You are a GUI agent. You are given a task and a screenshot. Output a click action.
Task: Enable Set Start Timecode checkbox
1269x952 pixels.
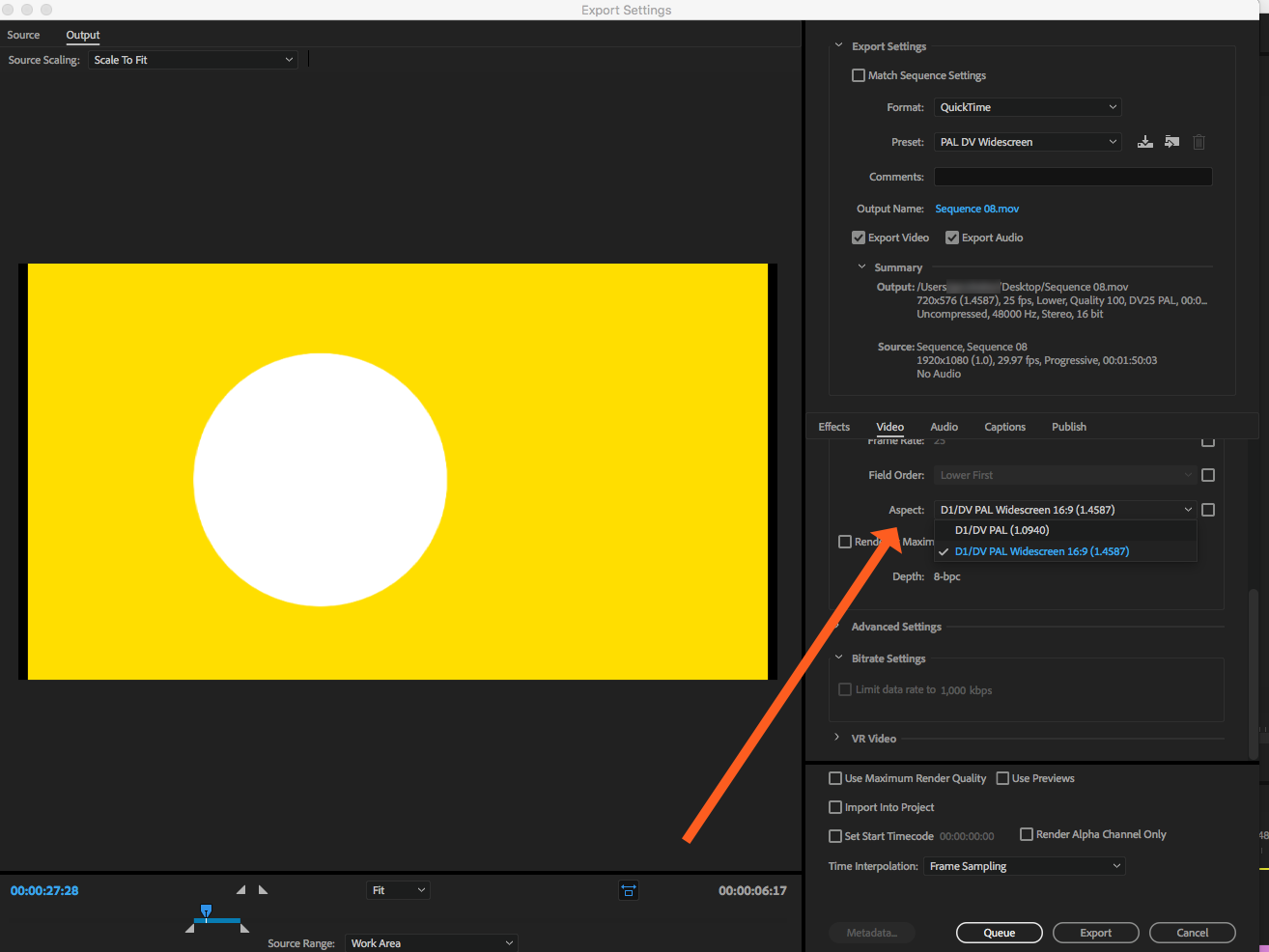(x=835, y=836)
